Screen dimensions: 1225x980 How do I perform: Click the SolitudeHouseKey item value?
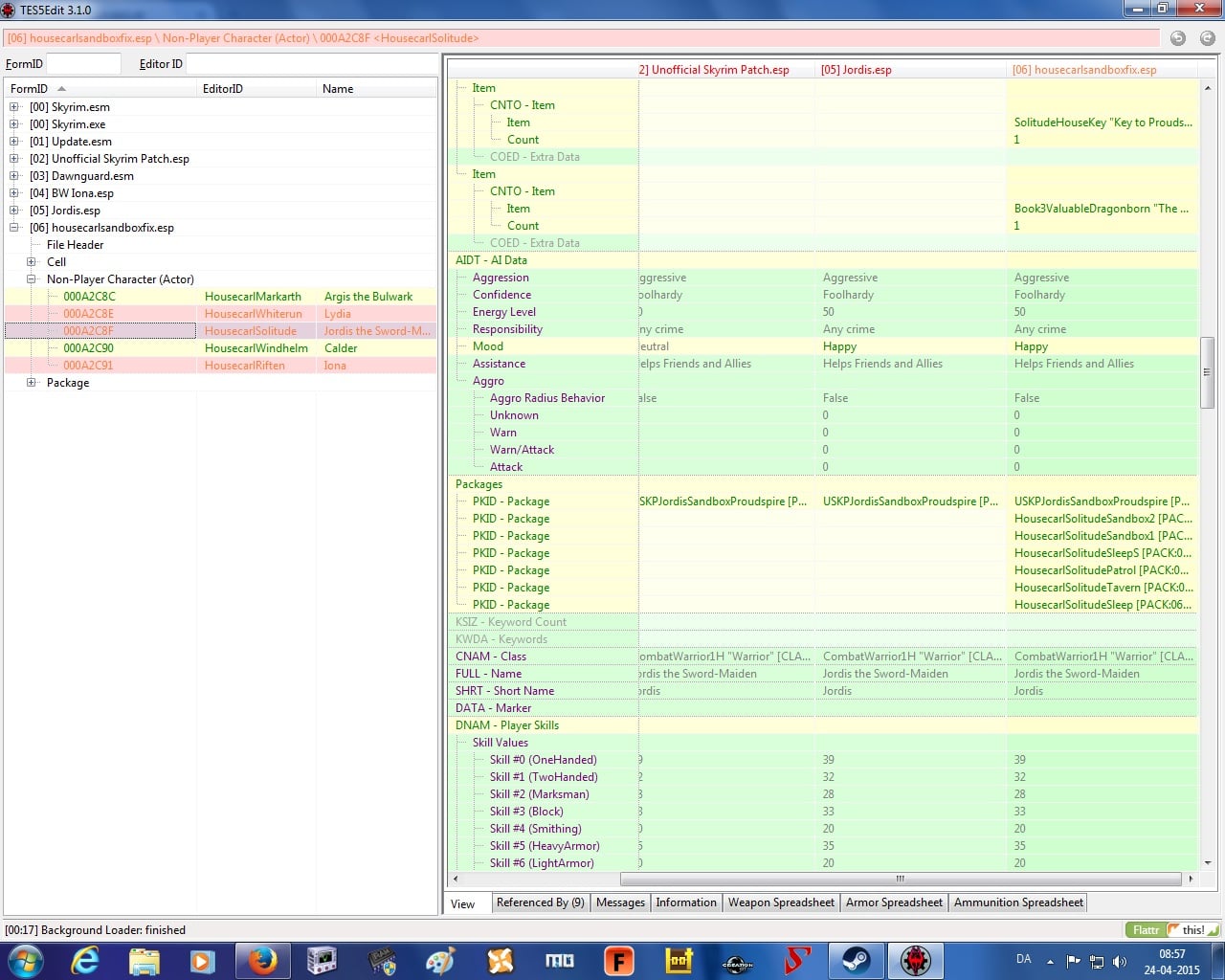click(1103, 122)
